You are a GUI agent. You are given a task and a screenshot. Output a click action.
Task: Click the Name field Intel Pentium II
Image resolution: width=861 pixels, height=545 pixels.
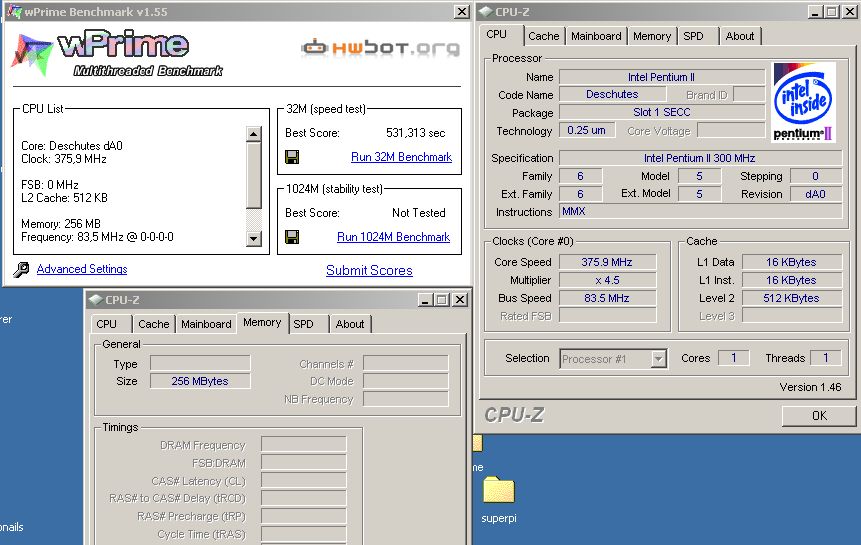point(662,77)
